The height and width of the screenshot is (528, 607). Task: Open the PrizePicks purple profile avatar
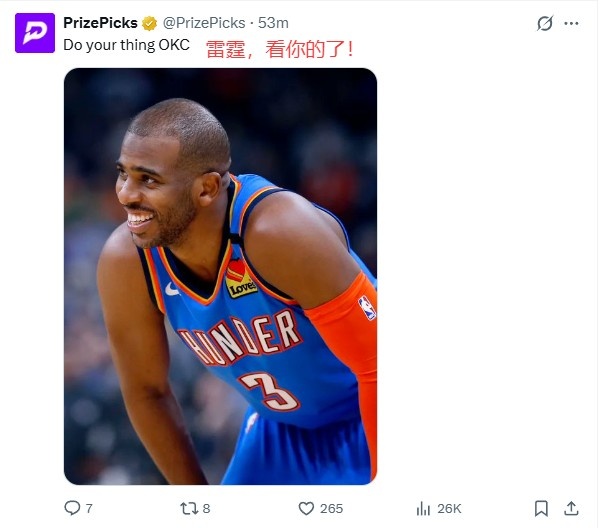tap(35, 33)
